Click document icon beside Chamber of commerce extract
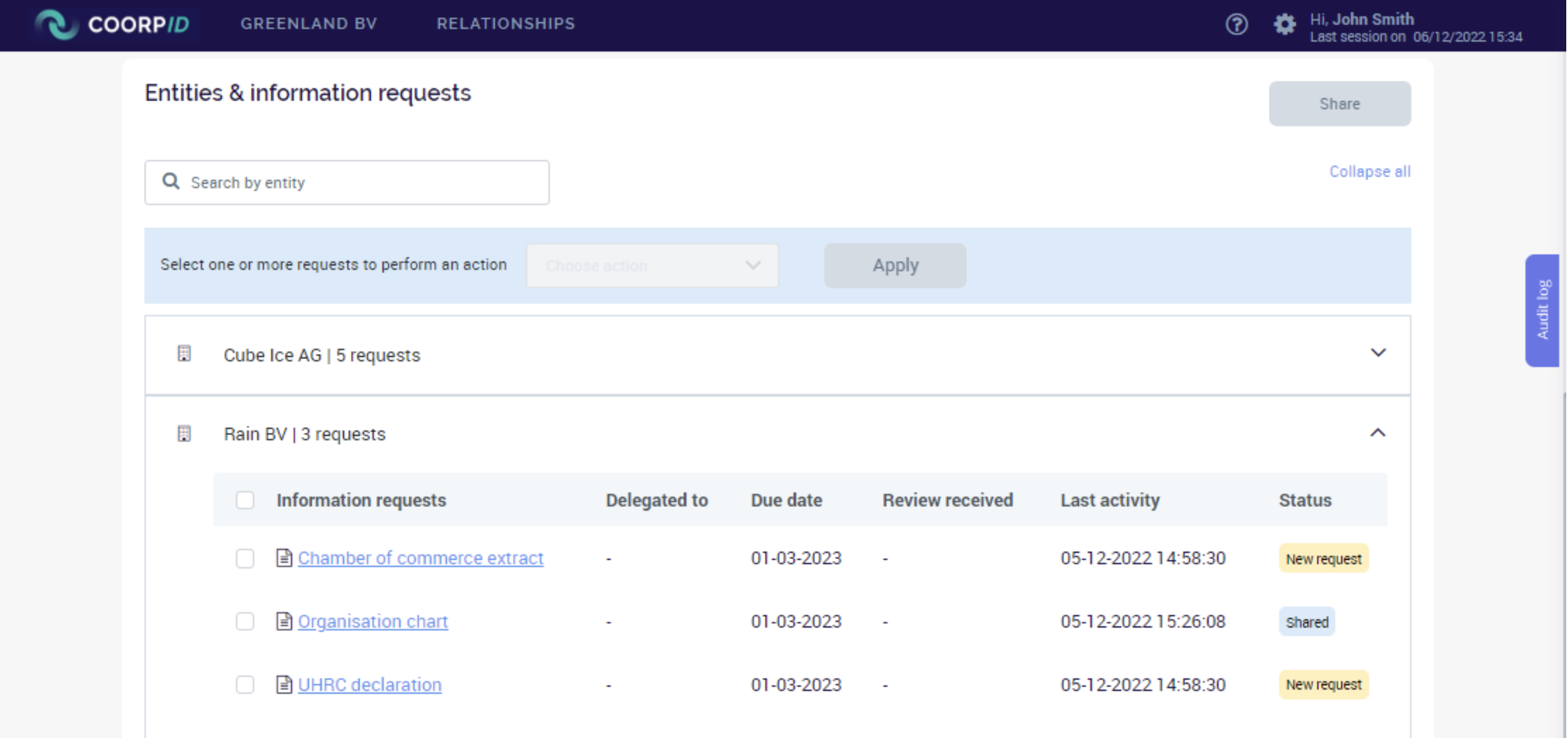Viewport: 1568px width, 738px height. point(284,558)
